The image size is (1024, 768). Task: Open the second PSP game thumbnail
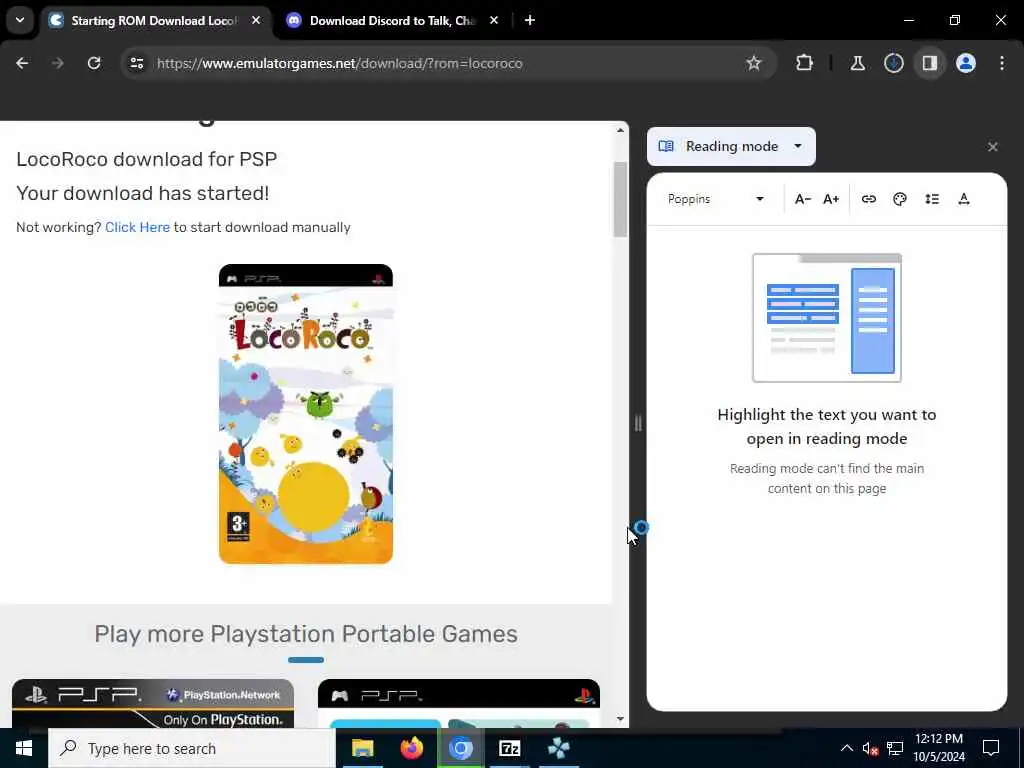pos(458,703)
